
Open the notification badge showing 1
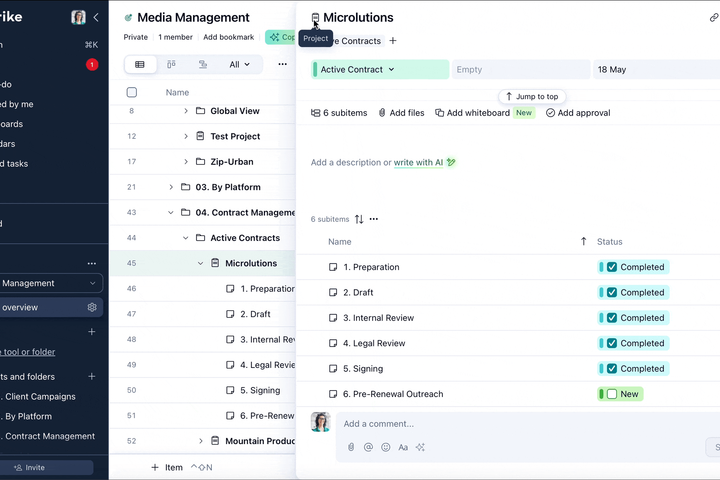[92, 65]
